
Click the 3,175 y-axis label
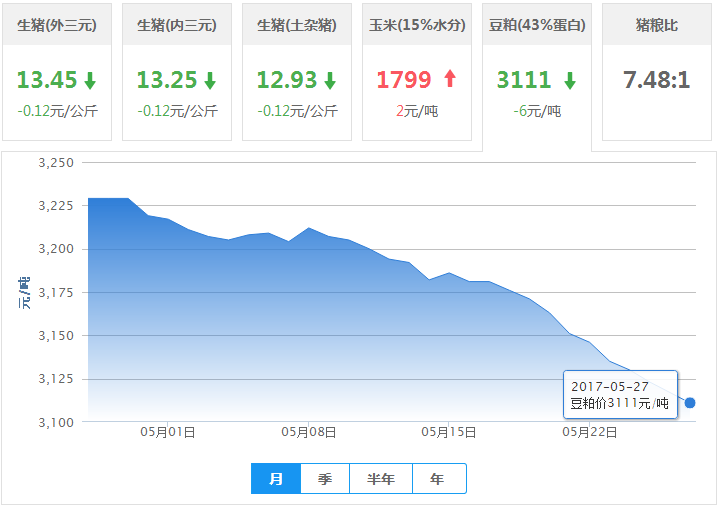point(56,293)
